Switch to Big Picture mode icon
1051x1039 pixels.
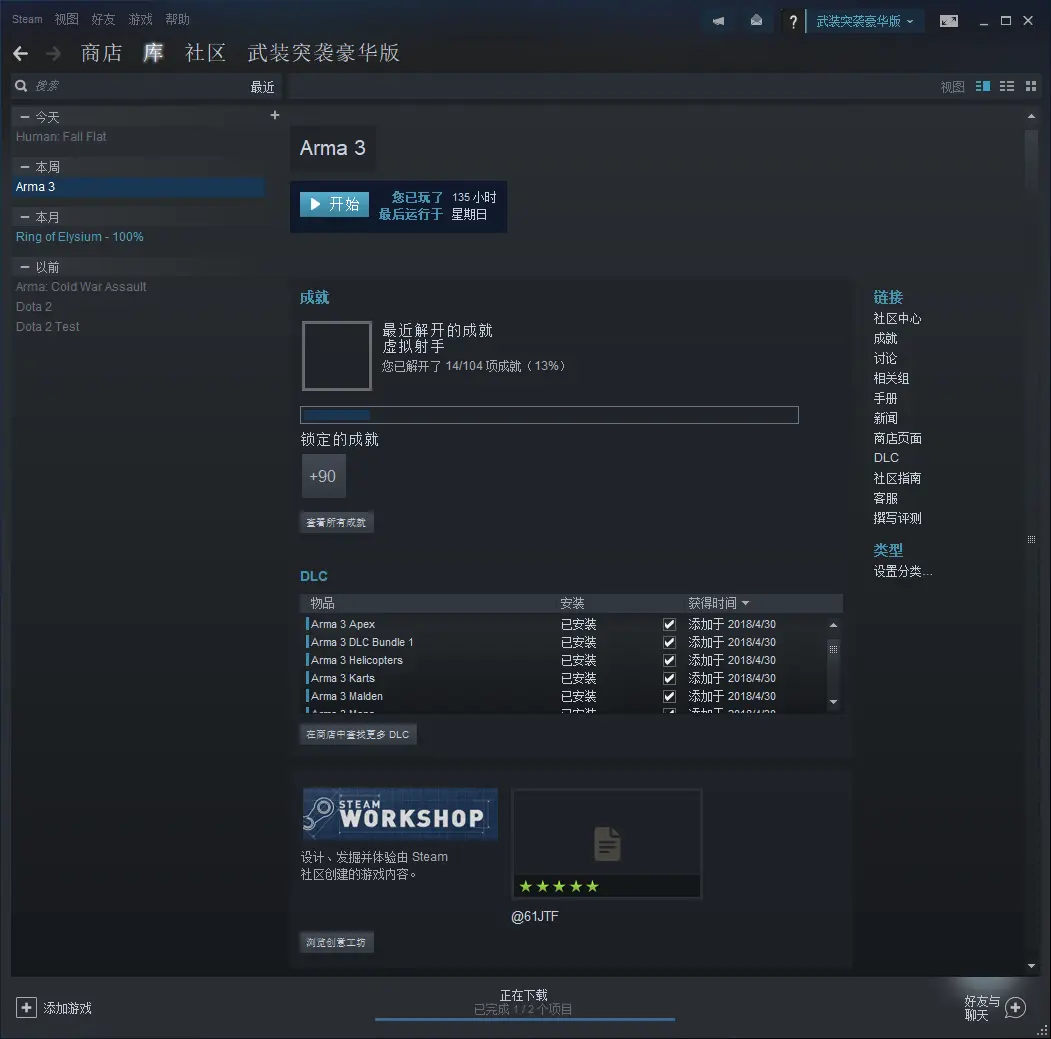(x=948, y=21)
